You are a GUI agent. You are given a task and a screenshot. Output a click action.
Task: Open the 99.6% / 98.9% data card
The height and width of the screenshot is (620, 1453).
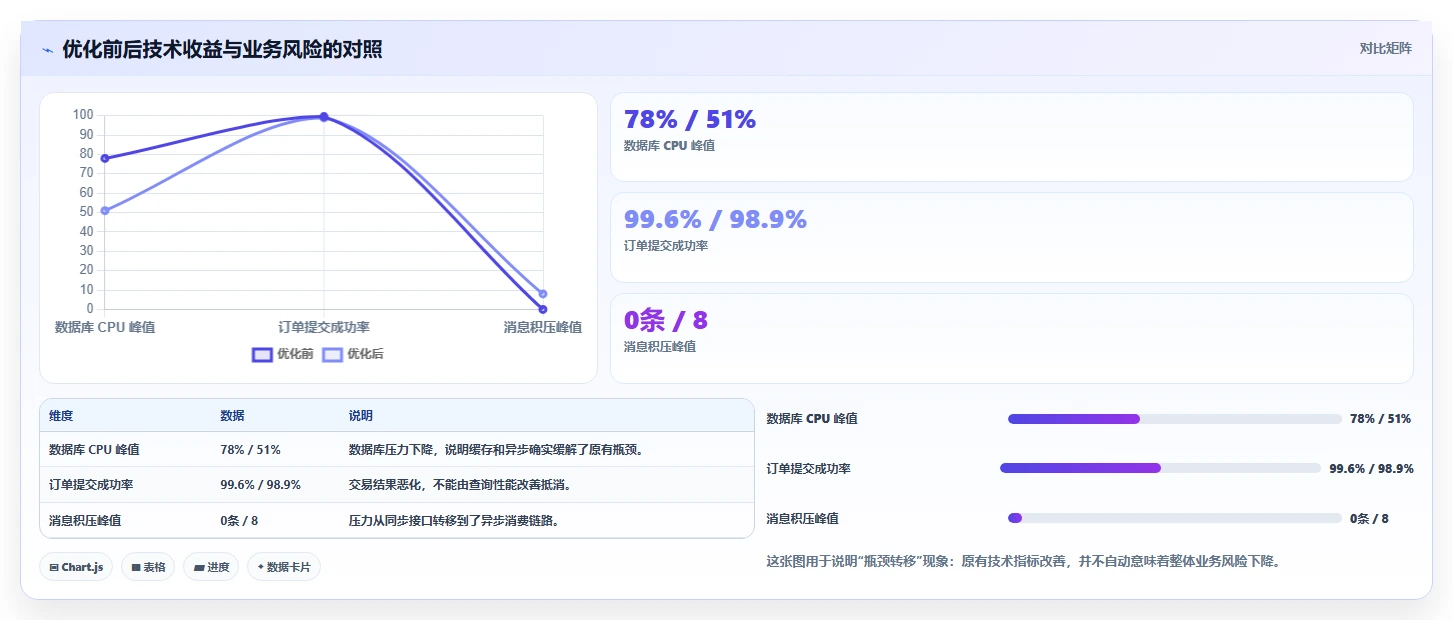(1011, 238)
